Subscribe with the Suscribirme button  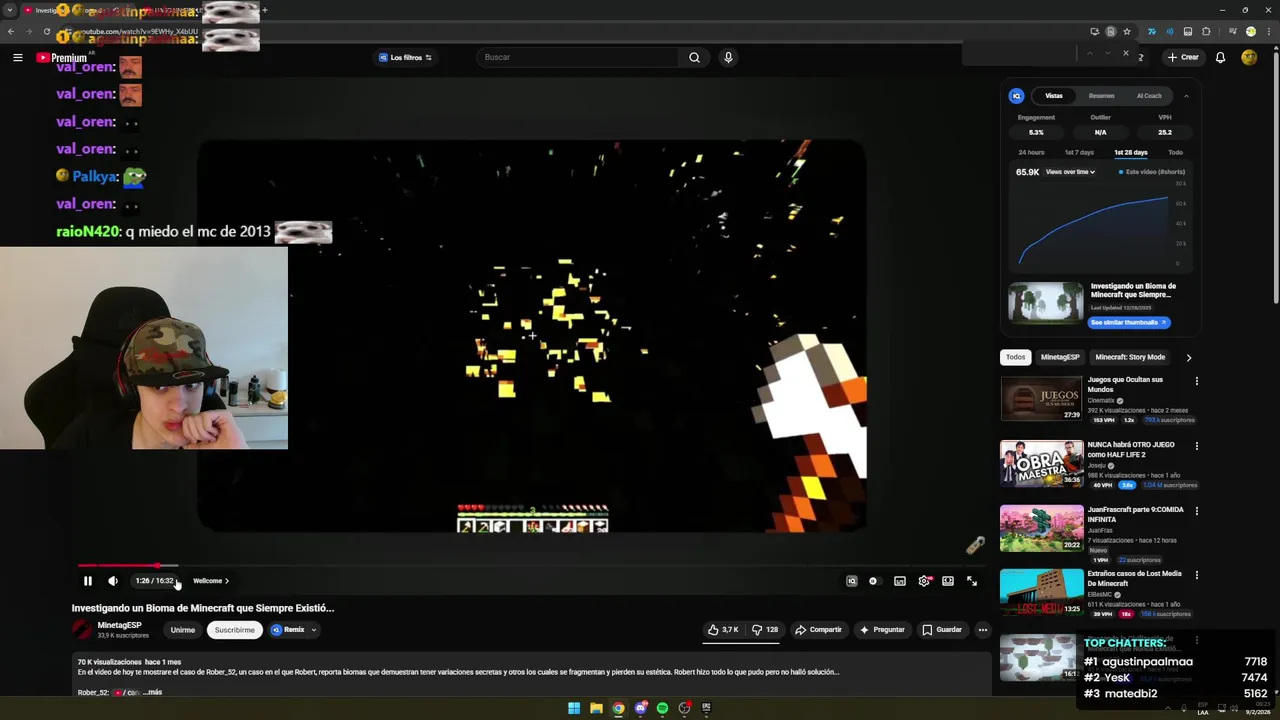pyautogui.click(x=235, y=630)
